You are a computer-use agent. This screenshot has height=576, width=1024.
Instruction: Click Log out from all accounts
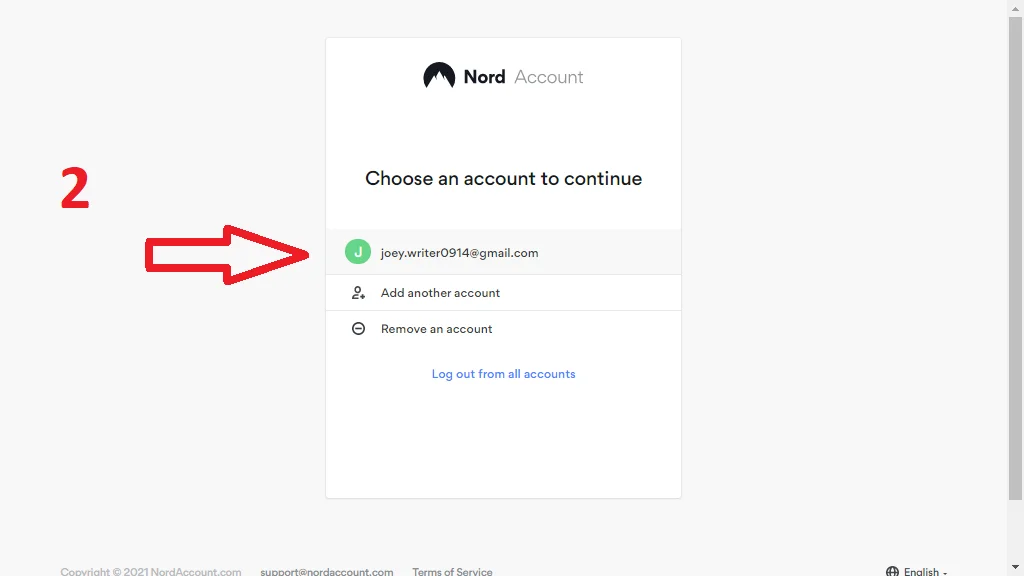tap(503, 374)
